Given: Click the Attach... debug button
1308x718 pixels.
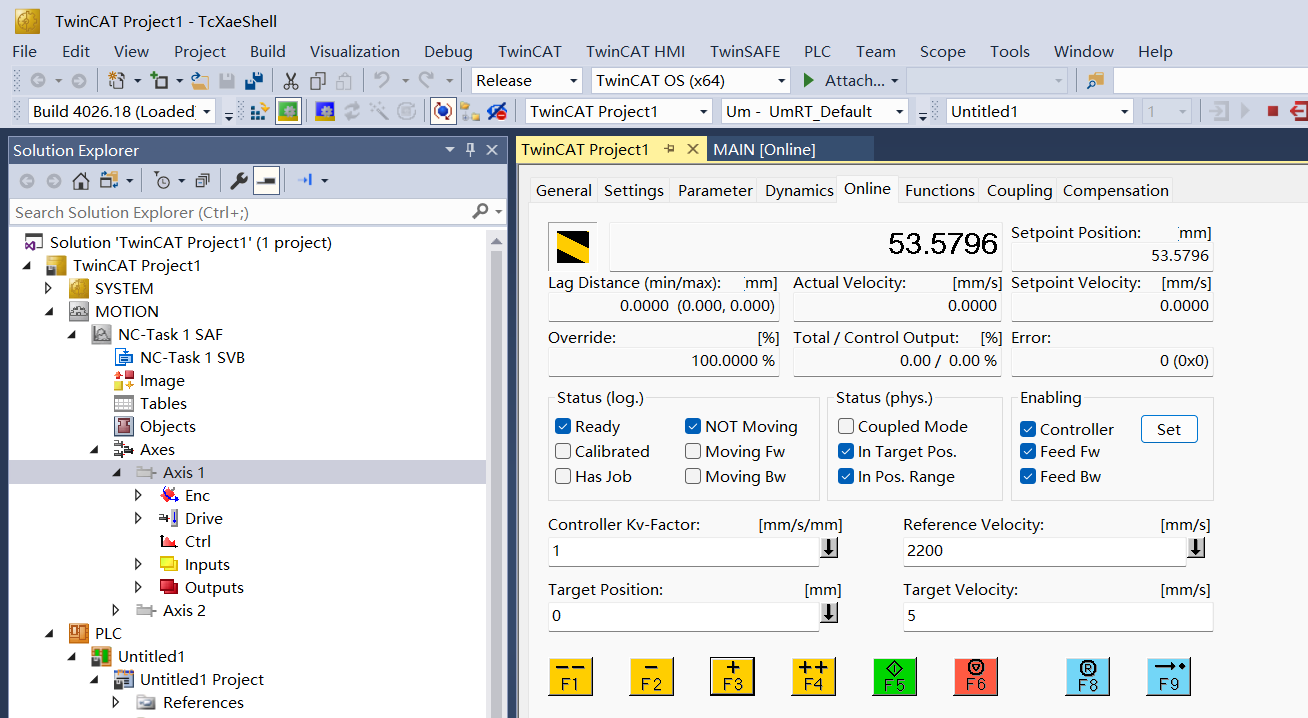Looking at the screenshot, I should pos(845,81).
